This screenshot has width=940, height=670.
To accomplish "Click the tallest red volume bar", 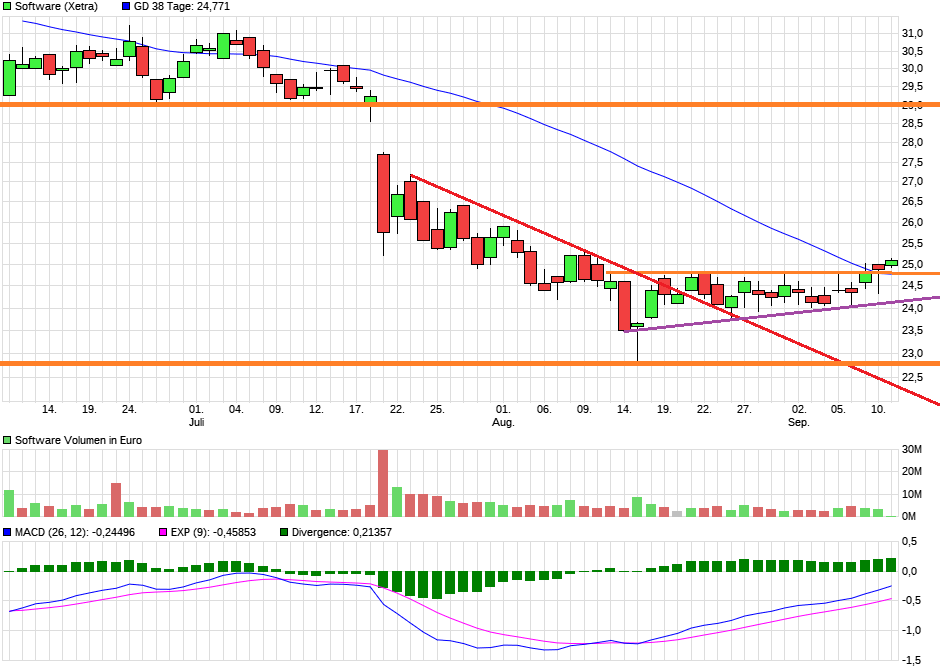I will 382,483.
